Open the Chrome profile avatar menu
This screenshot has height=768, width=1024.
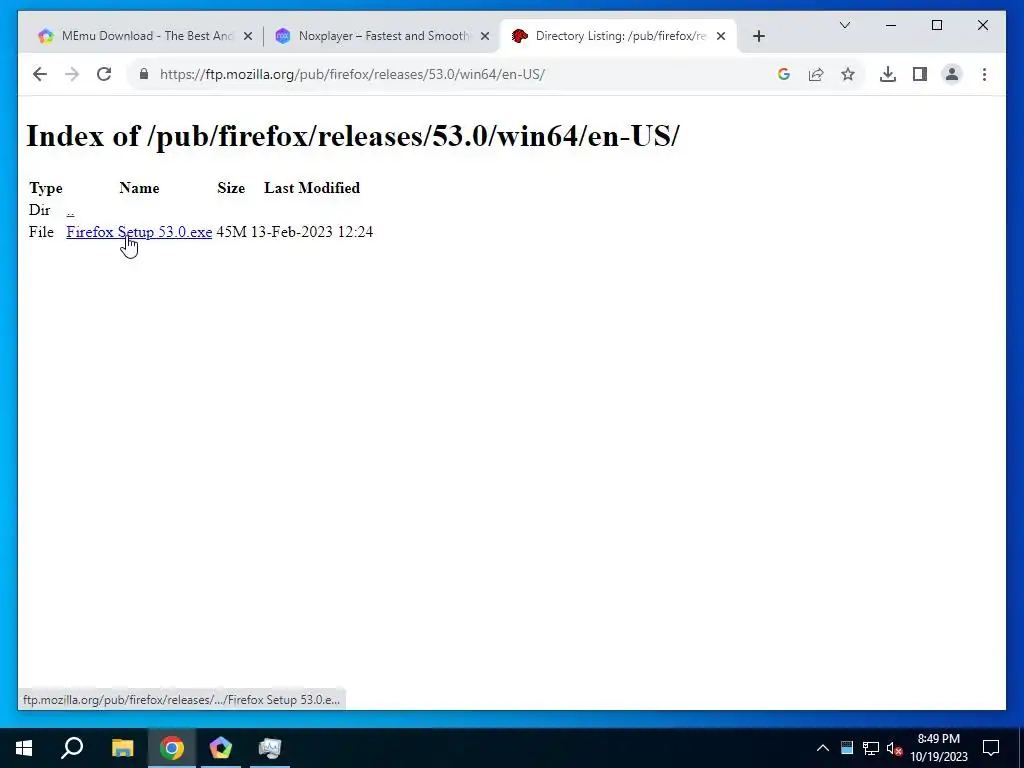(952, 74)
